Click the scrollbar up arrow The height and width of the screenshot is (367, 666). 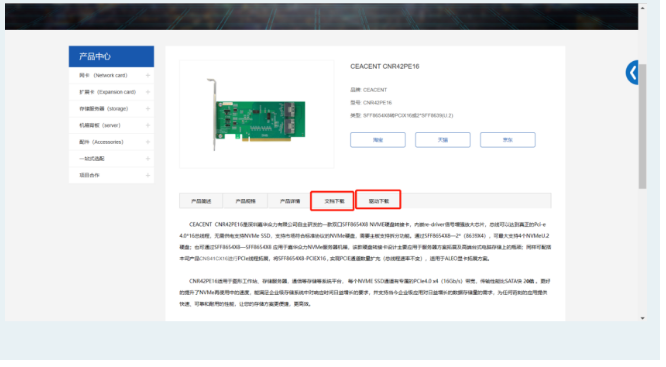[642, 8]
